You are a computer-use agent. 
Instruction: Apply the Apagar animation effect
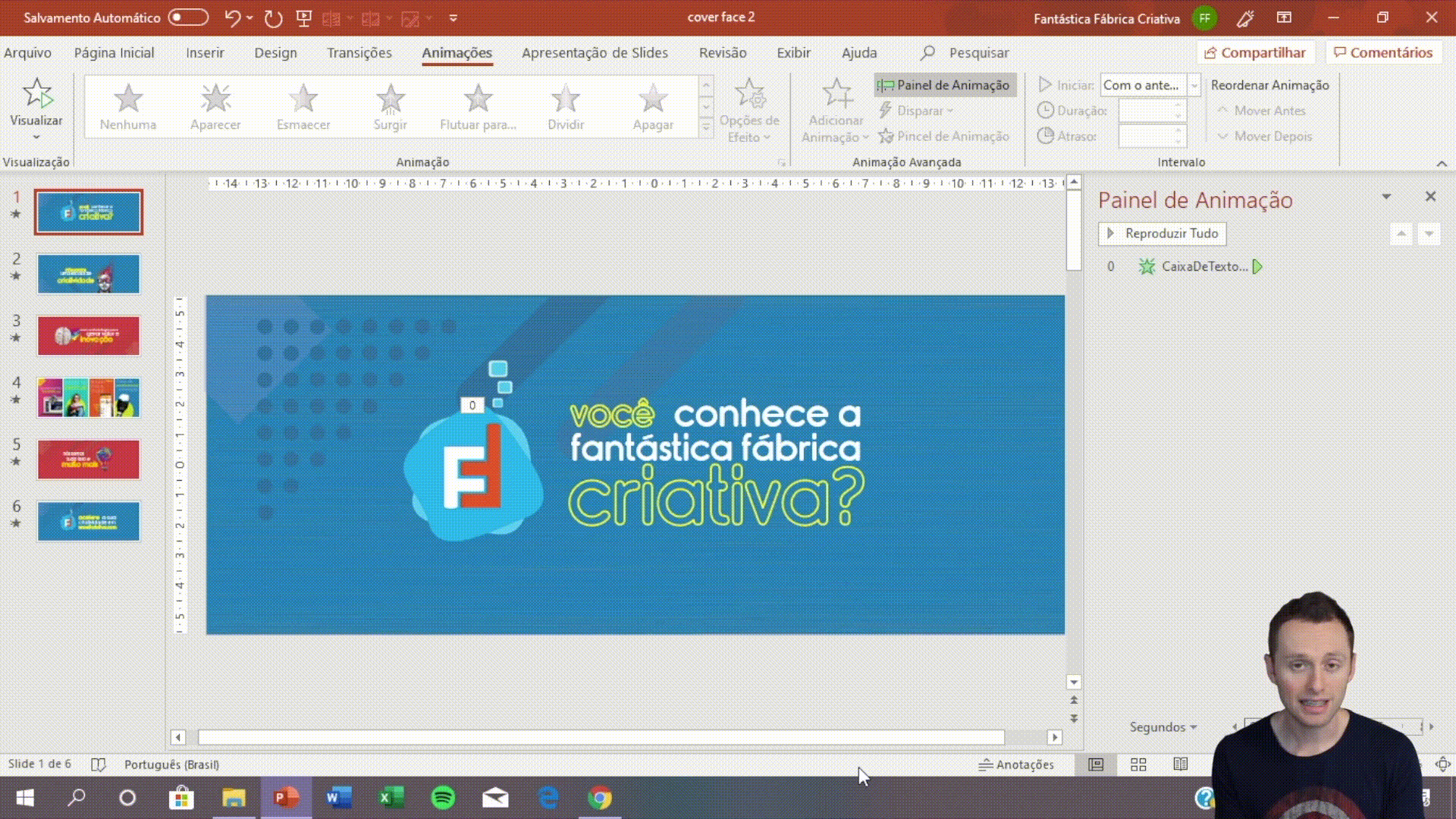coord(653,107)
